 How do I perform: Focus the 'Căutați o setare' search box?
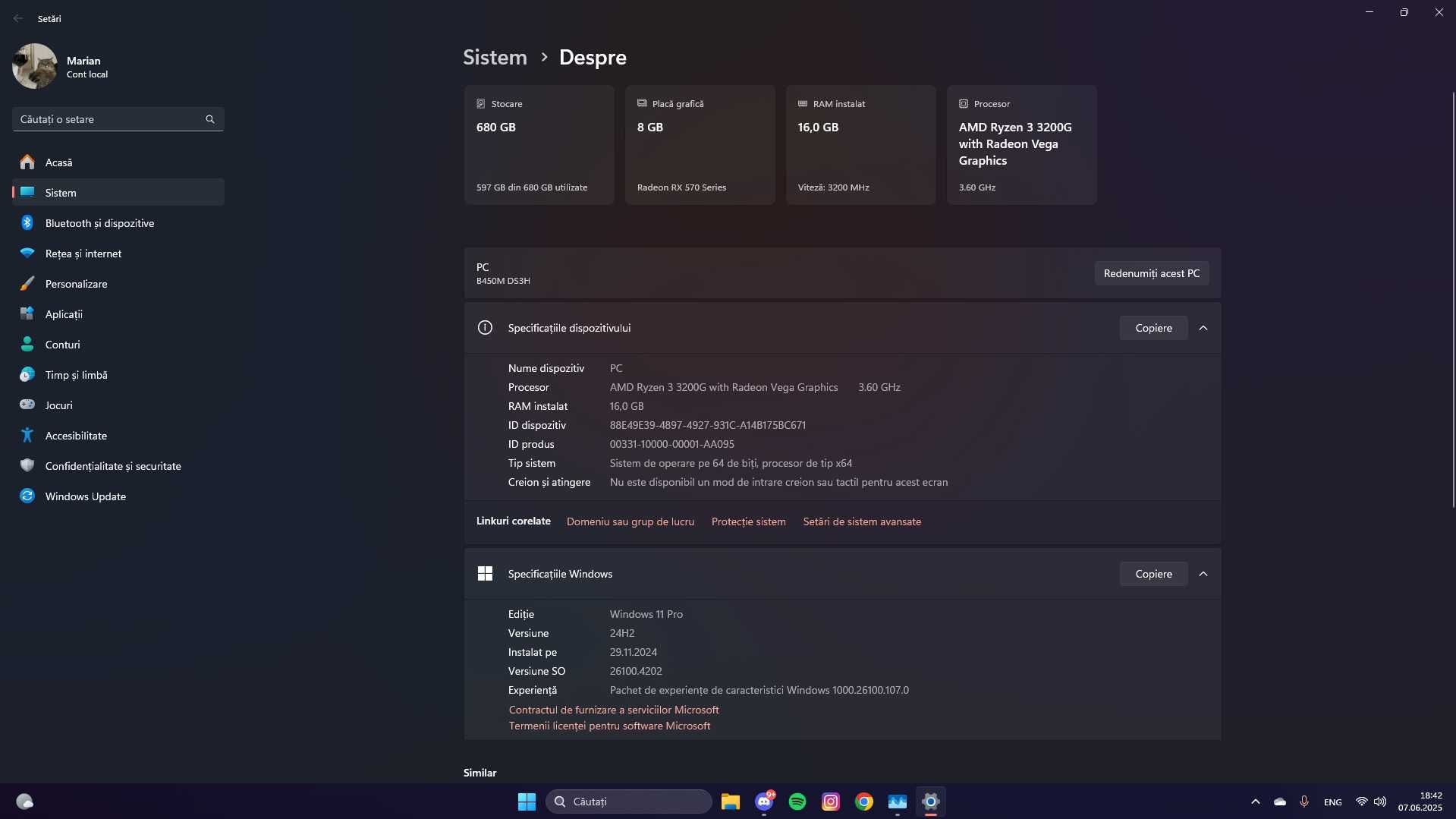[x=118, y=119]
